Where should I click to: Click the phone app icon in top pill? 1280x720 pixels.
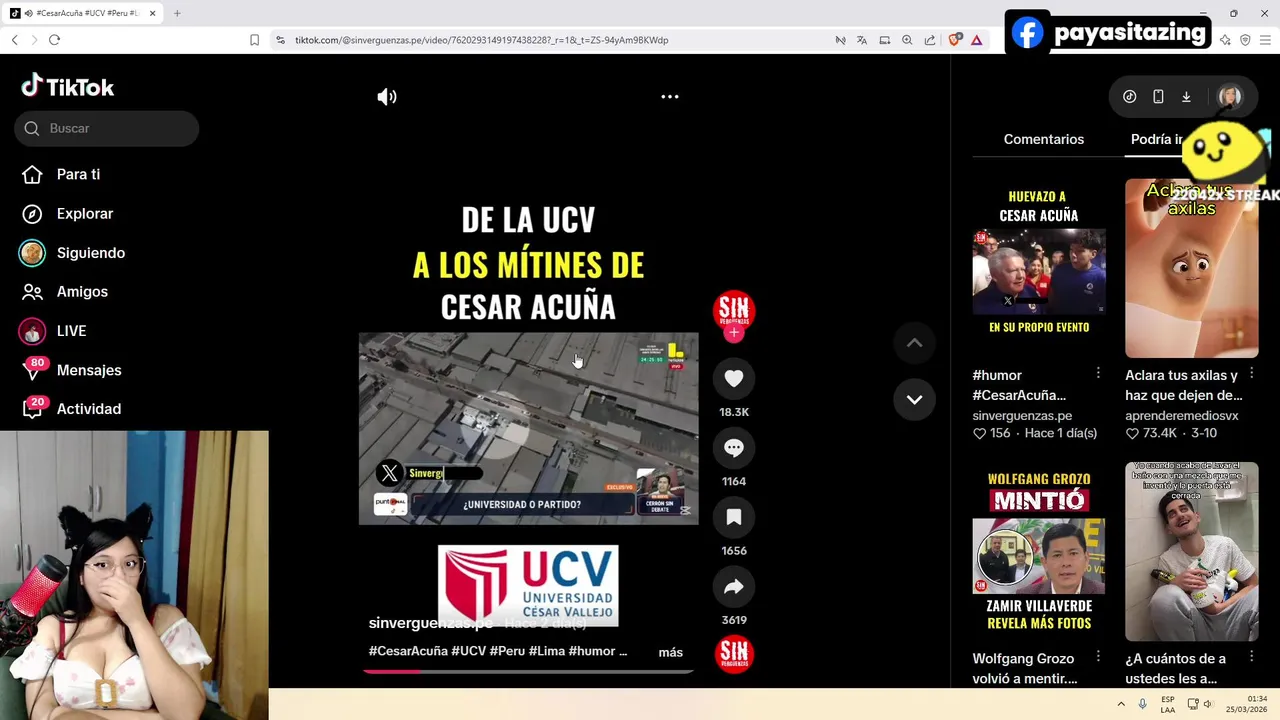click(1158, 97)
